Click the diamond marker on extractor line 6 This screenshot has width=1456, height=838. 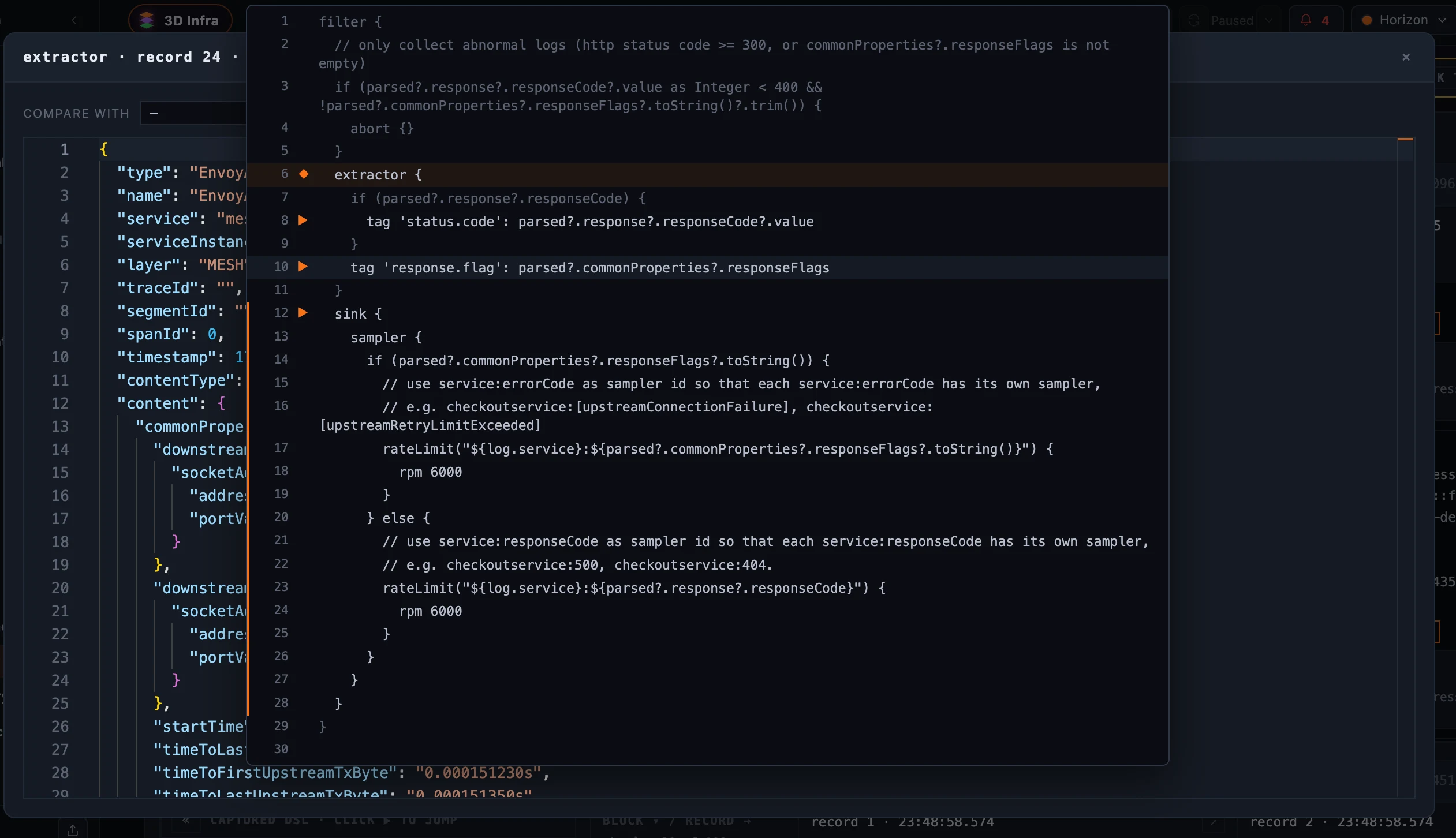(304, 174)
